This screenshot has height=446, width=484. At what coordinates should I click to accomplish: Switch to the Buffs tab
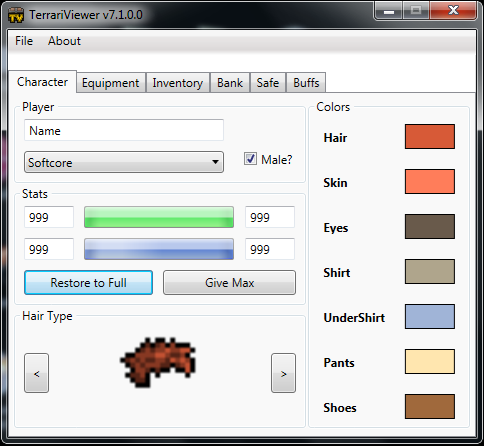(x=306, y=83)
